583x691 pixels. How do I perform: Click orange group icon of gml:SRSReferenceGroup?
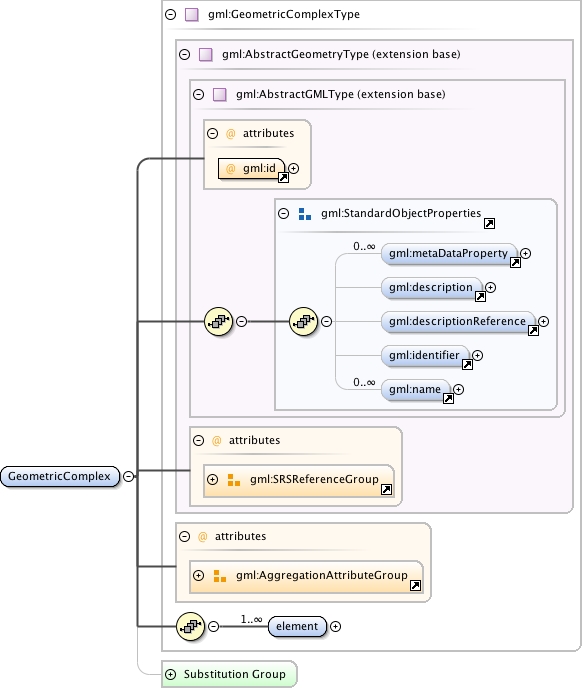point(234,480)
